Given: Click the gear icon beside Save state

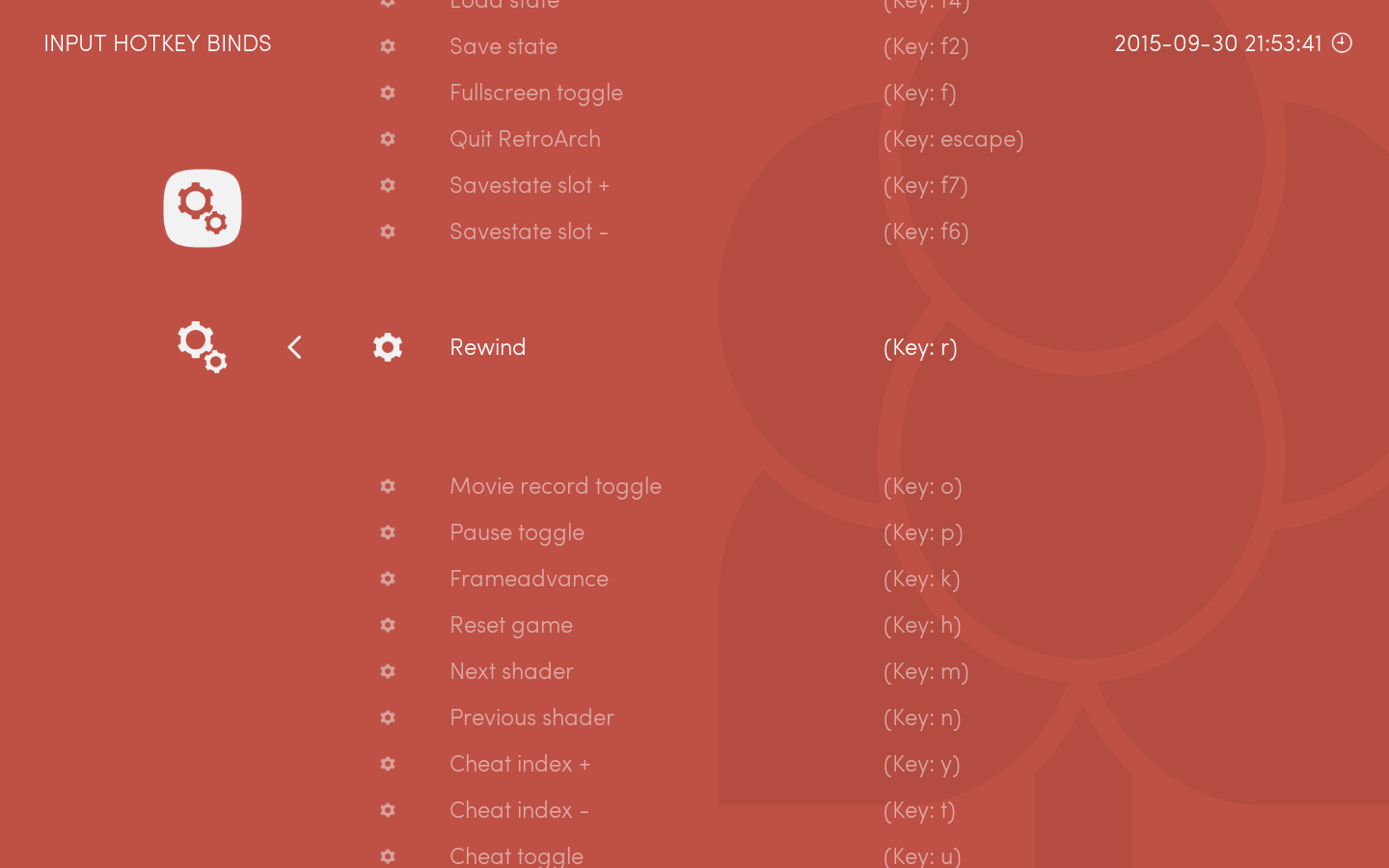Looking at the screenshot, I should point(388,46).
